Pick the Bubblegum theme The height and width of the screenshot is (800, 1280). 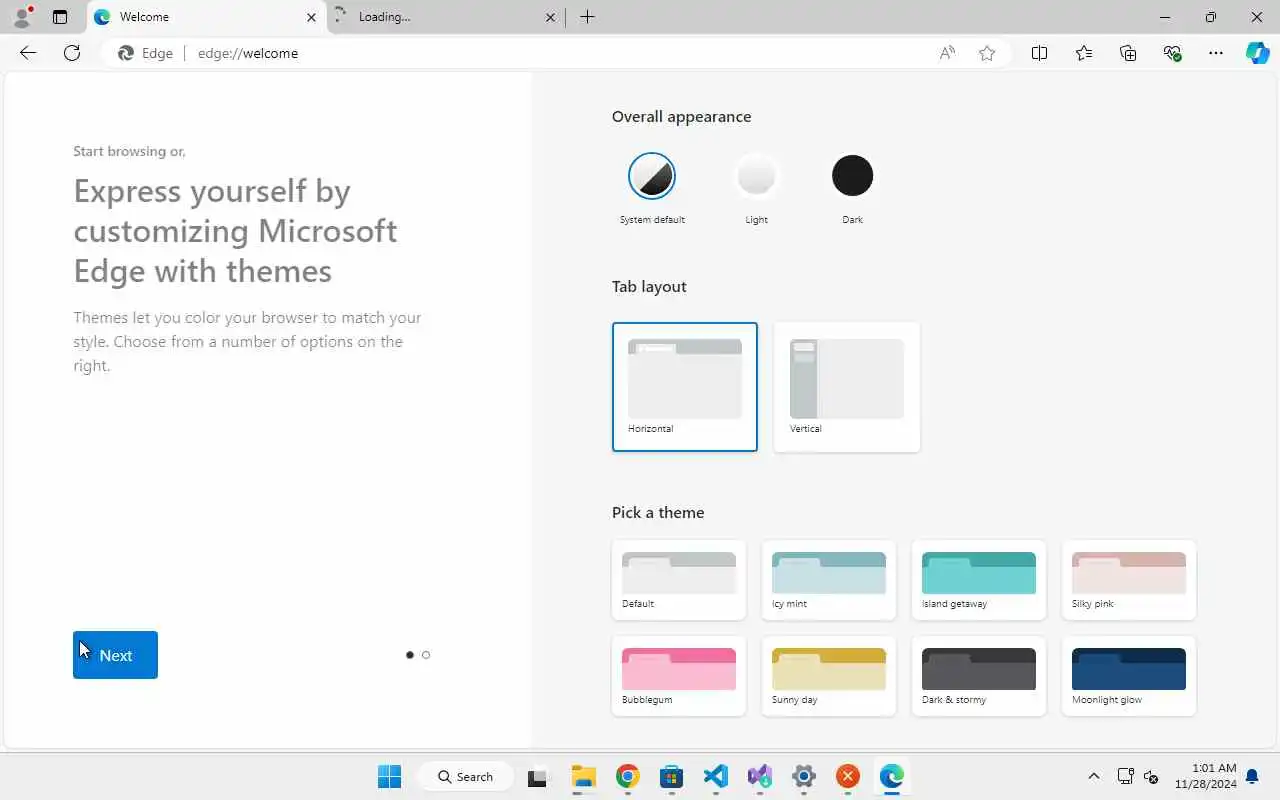pos(679,676)
